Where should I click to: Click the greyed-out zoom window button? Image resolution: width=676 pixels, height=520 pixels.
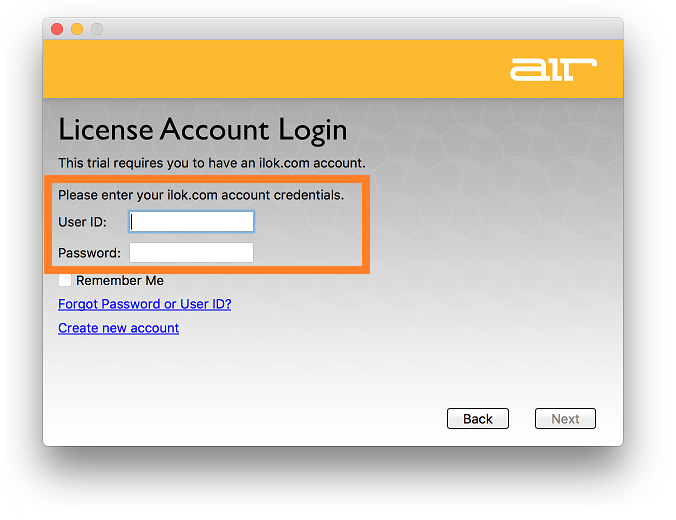click(x=97, y=29)
